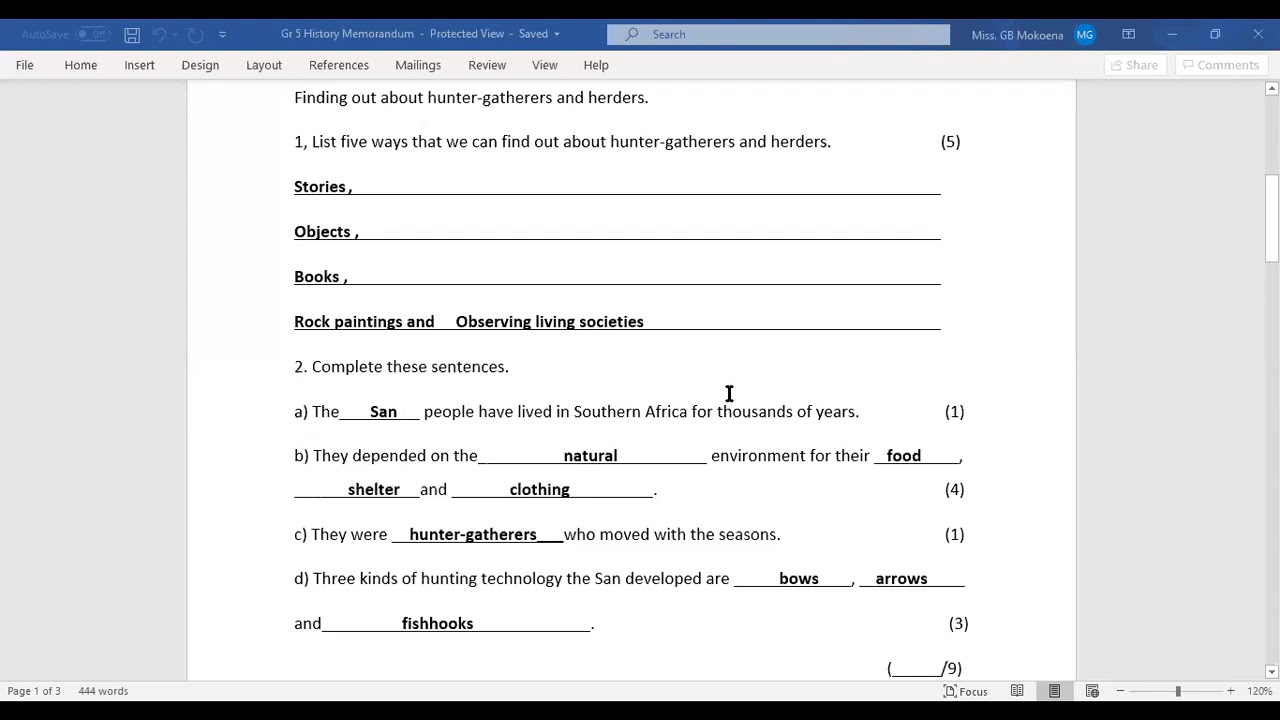Expand the Saved status dropdown in title
This screenshot has height=720, width=1280.
(x=557, y=34)
